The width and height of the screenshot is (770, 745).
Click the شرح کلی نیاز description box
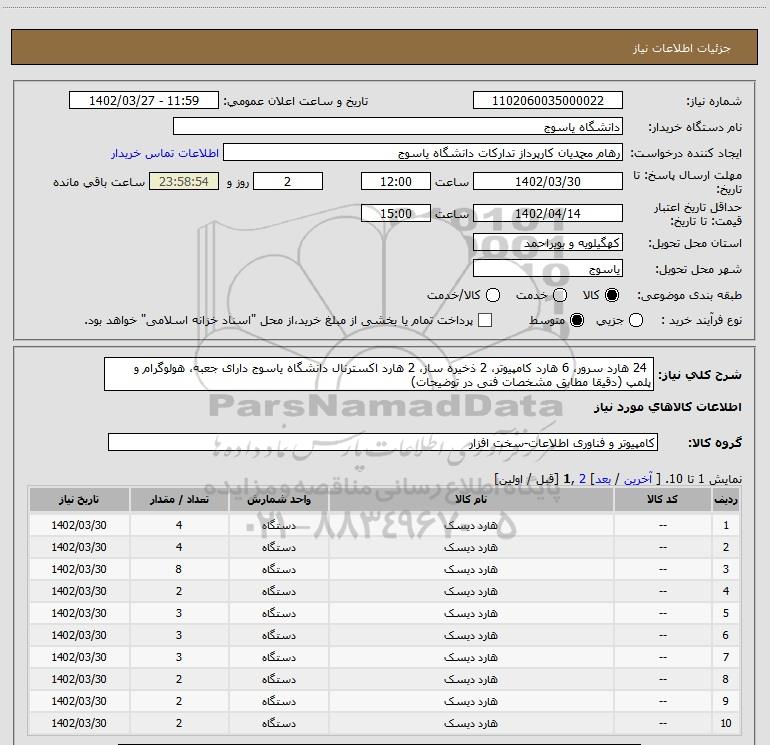click(x=379, y=374)
